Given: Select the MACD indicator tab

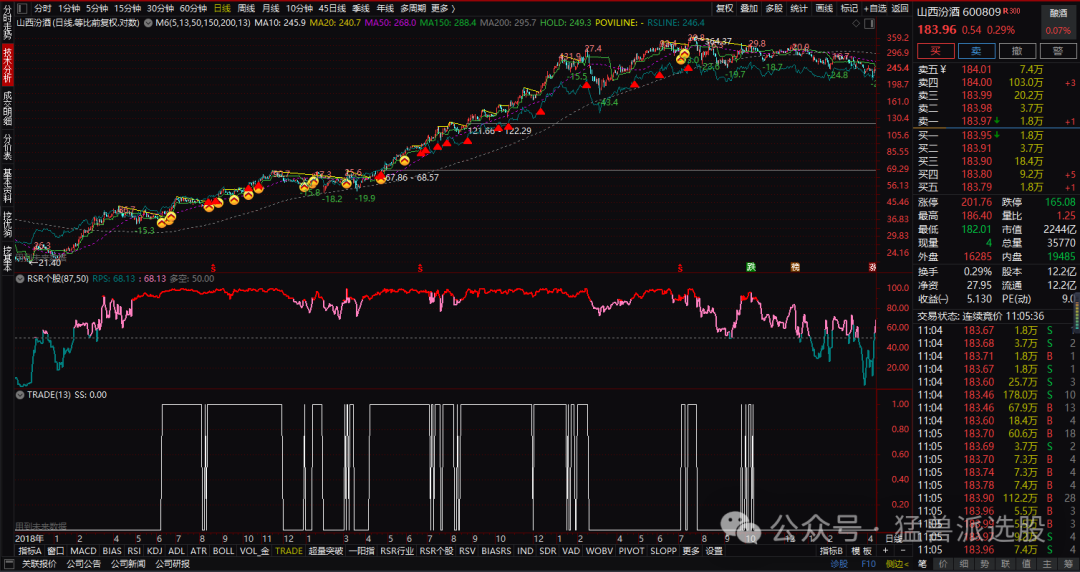Looking at the screenshot, I should (83, 551).
